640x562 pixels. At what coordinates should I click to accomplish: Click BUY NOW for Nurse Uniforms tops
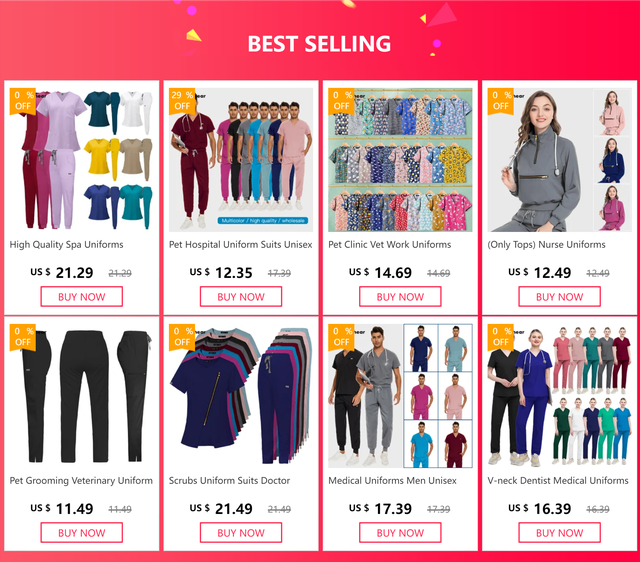pos(560,297)
